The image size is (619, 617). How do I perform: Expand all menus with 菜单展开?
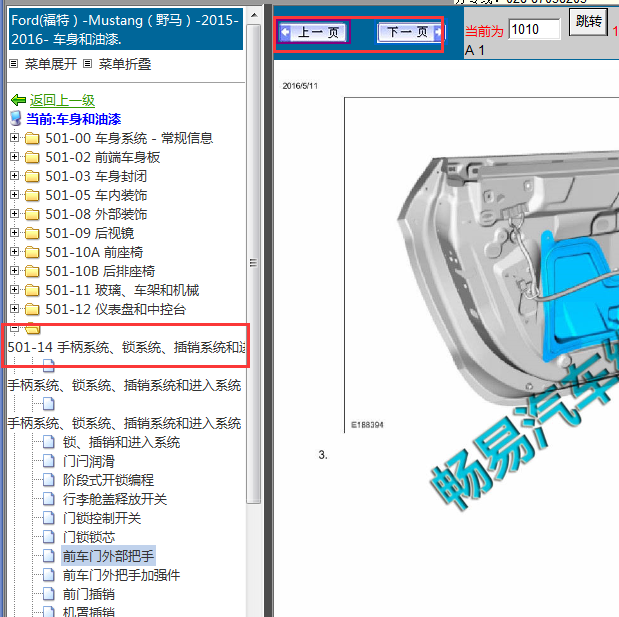pyautogui.click(x=51, y=64)
